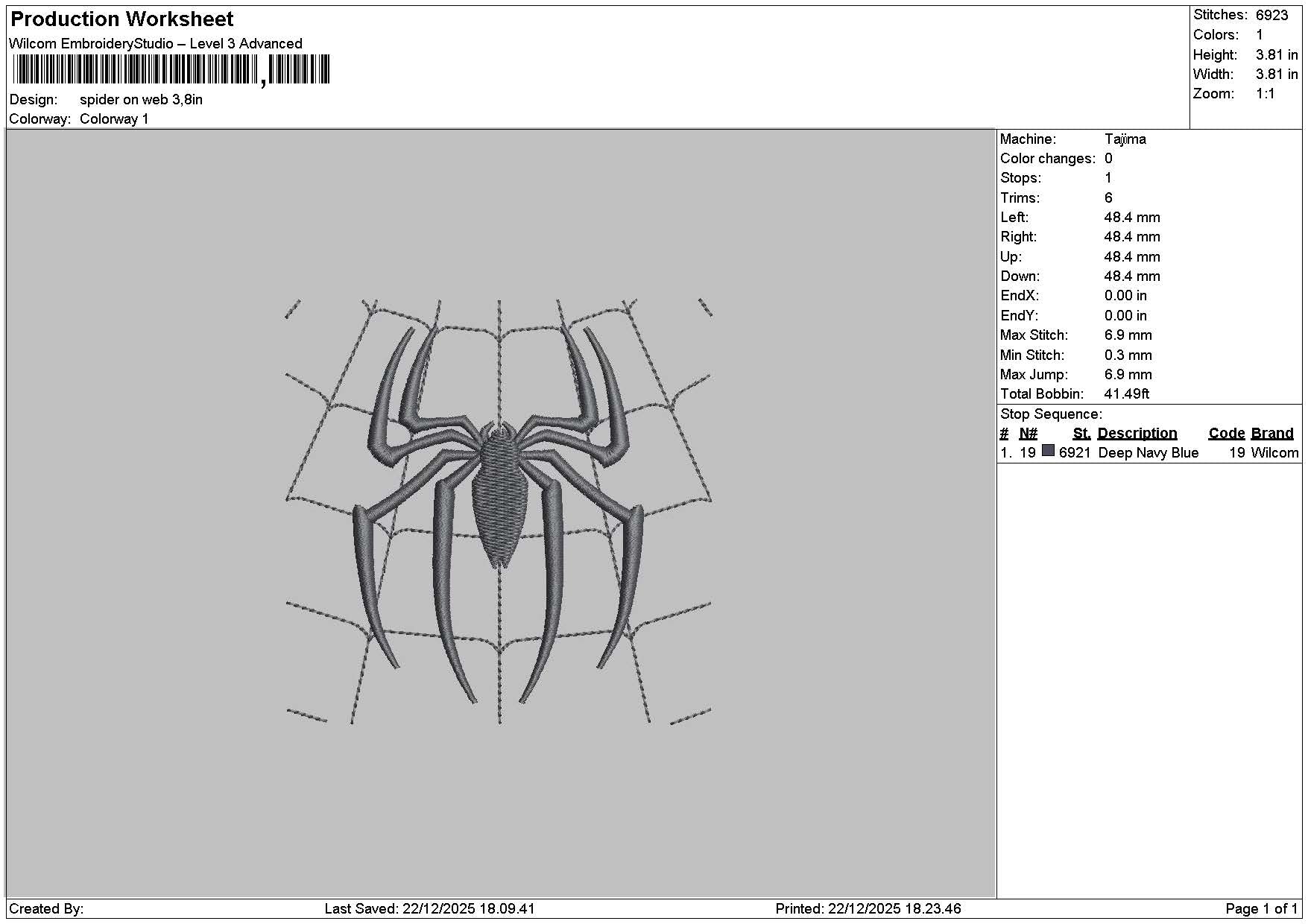Select the "Code" column header
Screen dimensions: 1308x924
(x=1227, y=434)
